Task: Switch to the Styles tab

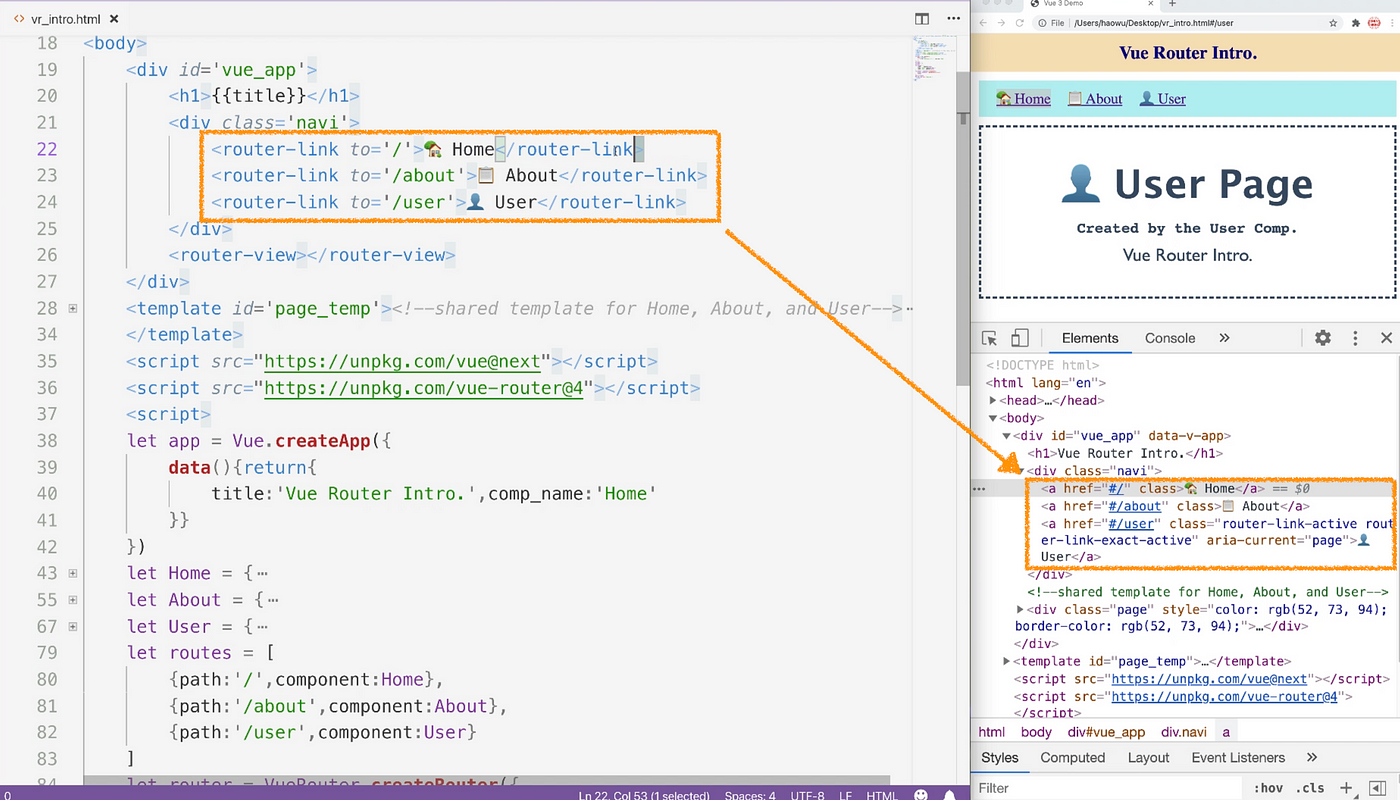Action: pos(999,757)
